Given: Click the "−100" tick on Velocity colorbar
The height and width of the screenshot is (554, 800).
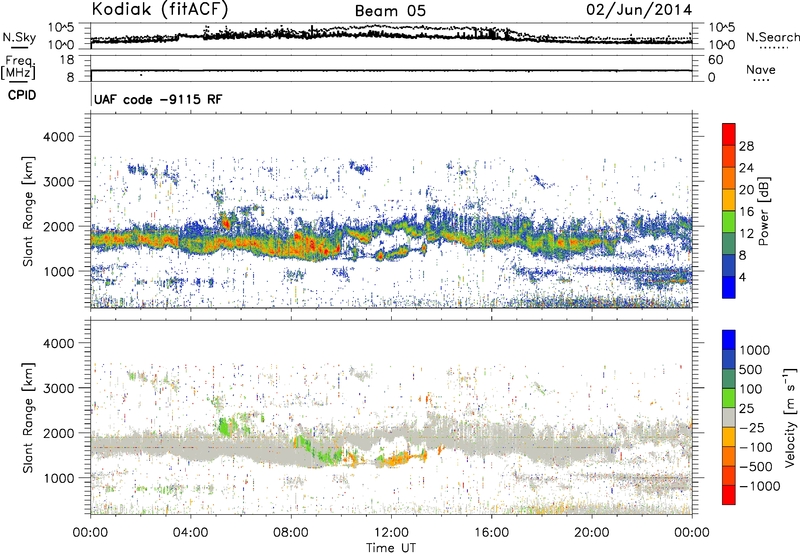Looking at the screenshot, I should (x=756, y=447).
